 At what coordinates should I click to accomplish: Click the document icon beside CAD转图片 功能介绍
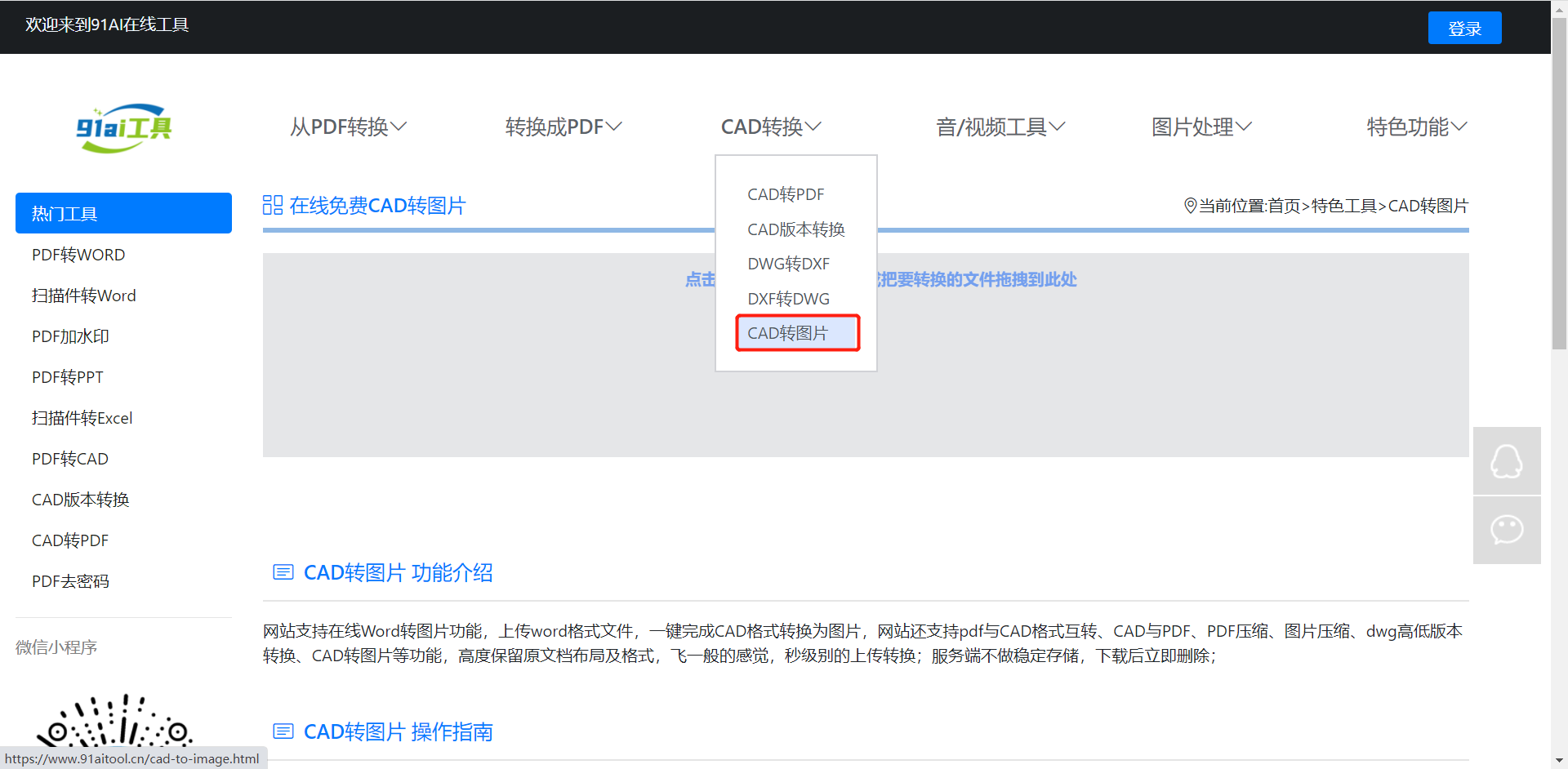click(x=283, y=572)
